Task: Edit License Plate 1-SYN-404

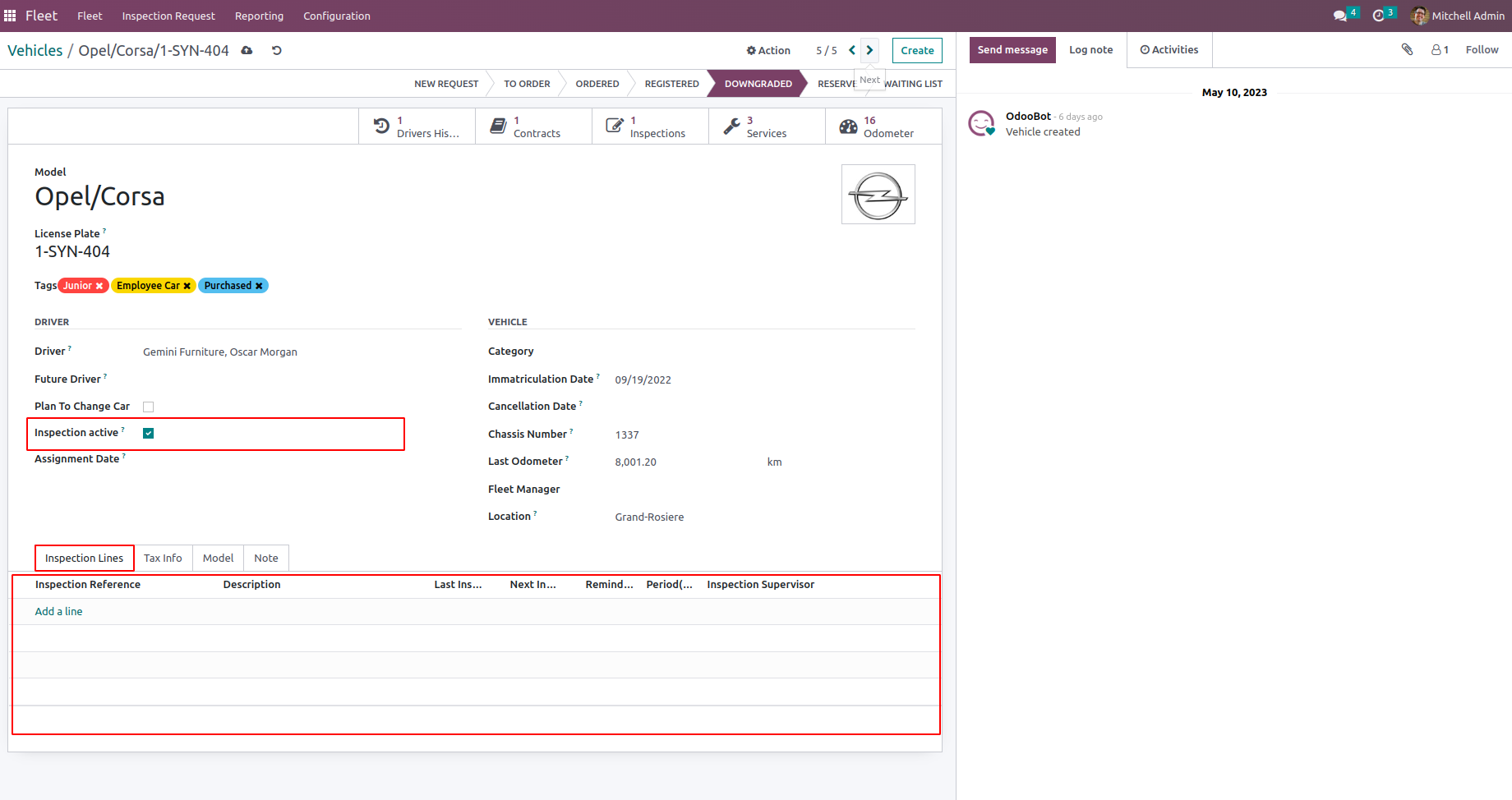Action: (72, 251)
